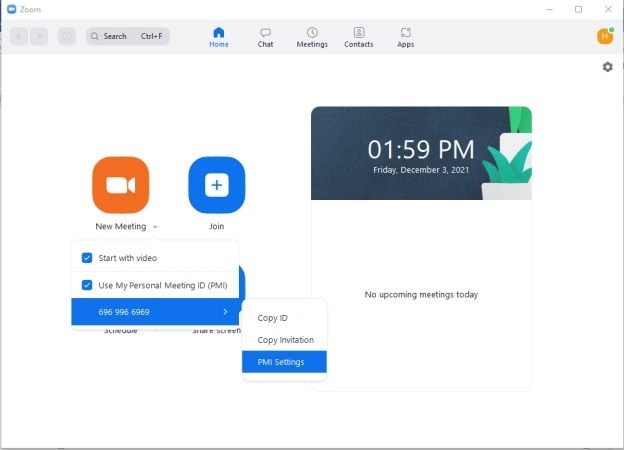
Task: Switch to the Chat tab
Action: (x=265, y=37)
